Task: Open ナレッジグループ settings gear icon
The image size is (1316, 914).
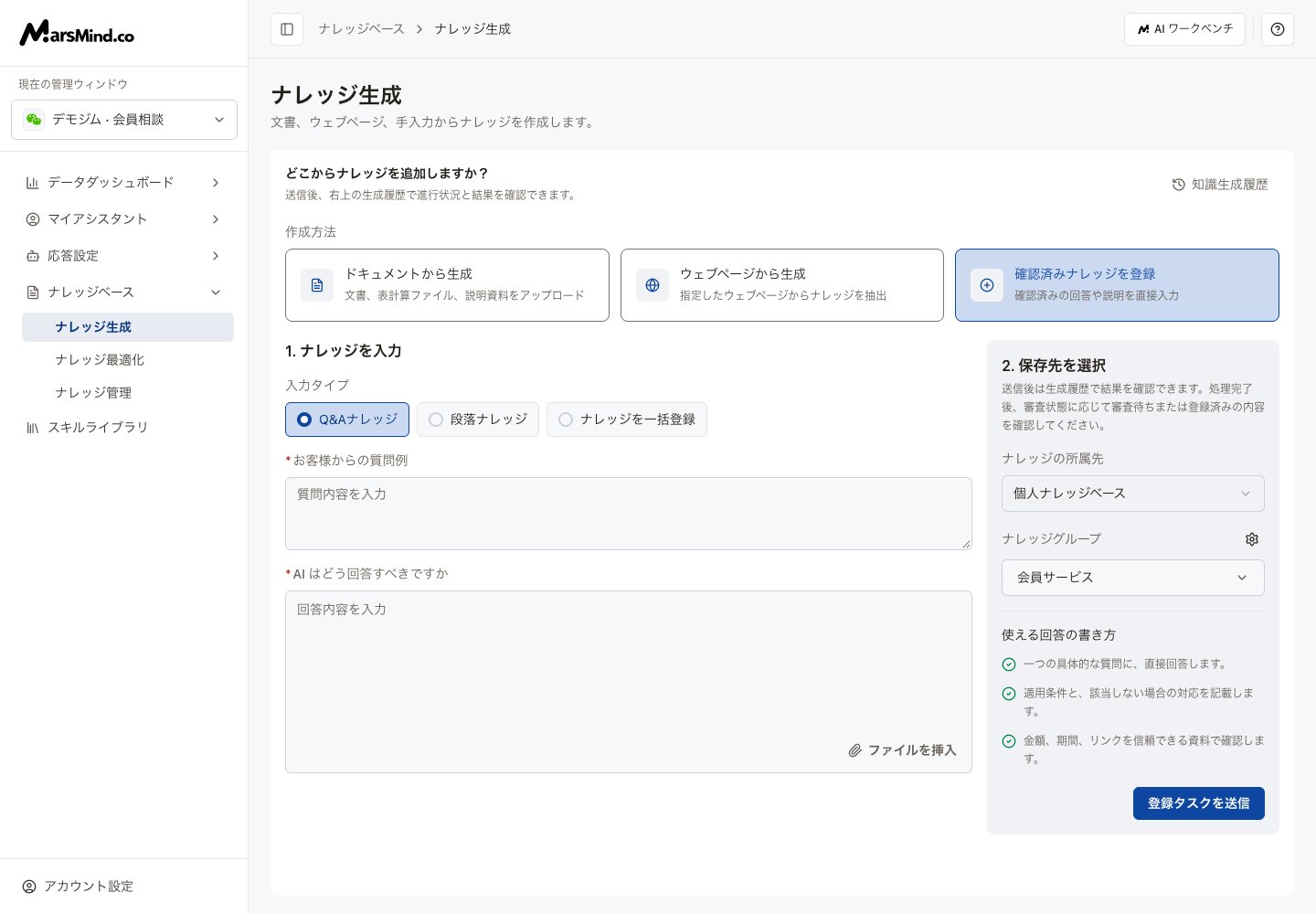Action: pyautogui.click(x=1252, y=539)
